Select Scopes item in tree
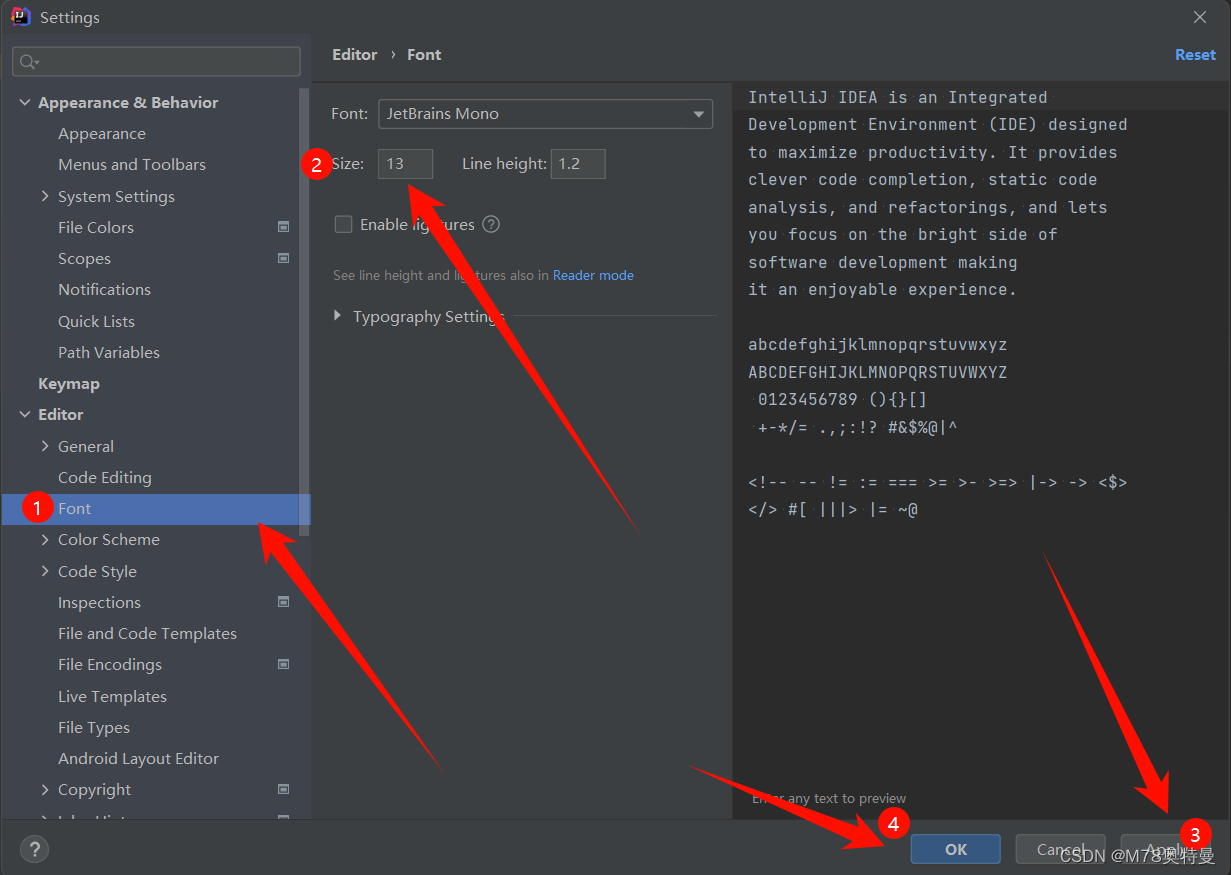1231x875 pixels. click(x=84, y=258)
